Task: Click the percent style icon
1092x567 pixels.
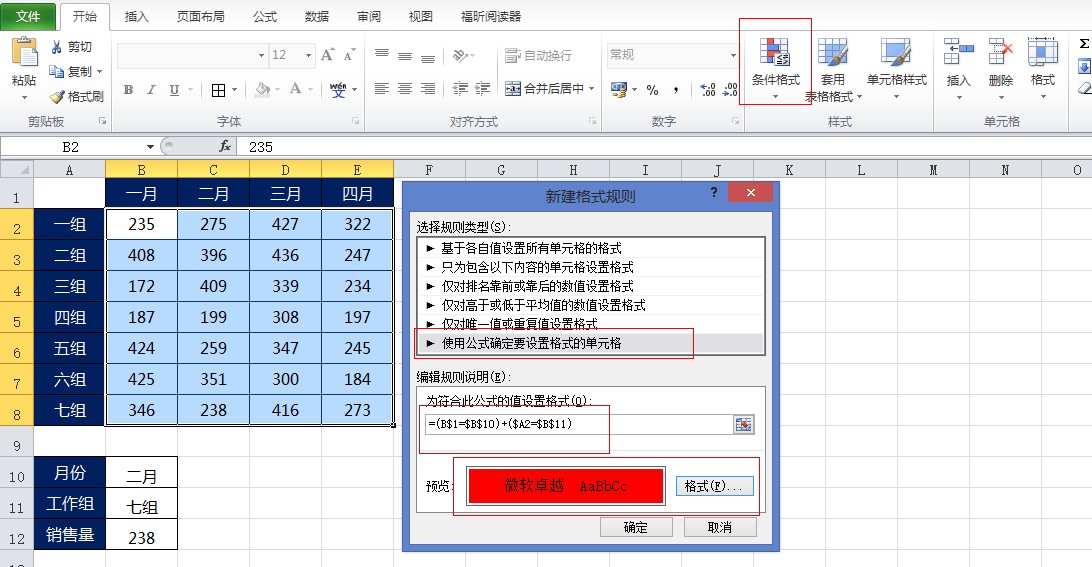Action: click(x=653, y=90)
